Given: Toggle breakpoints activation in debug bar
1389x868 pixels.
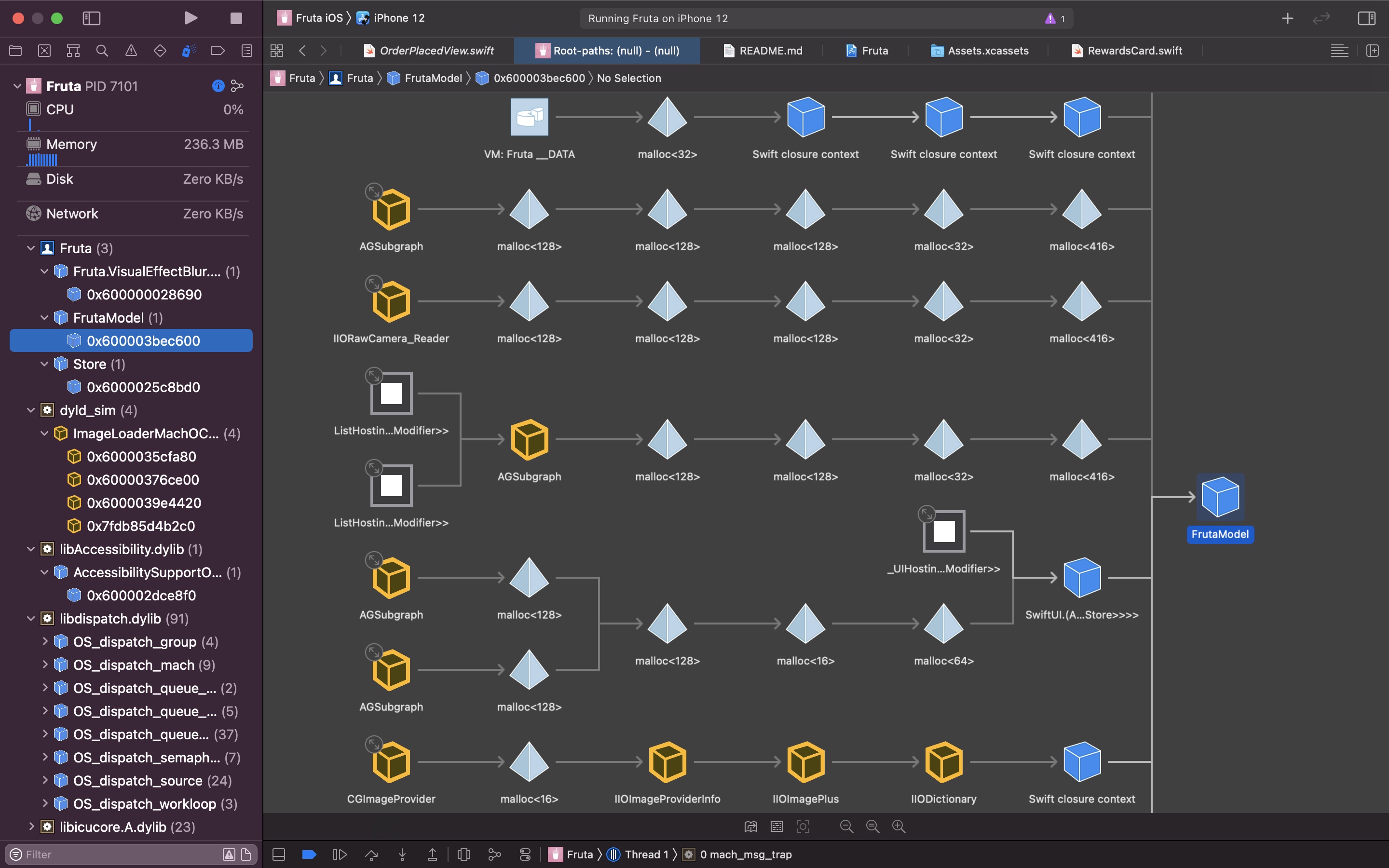Looking at the screenshot, I should click(x=309, y=854).
